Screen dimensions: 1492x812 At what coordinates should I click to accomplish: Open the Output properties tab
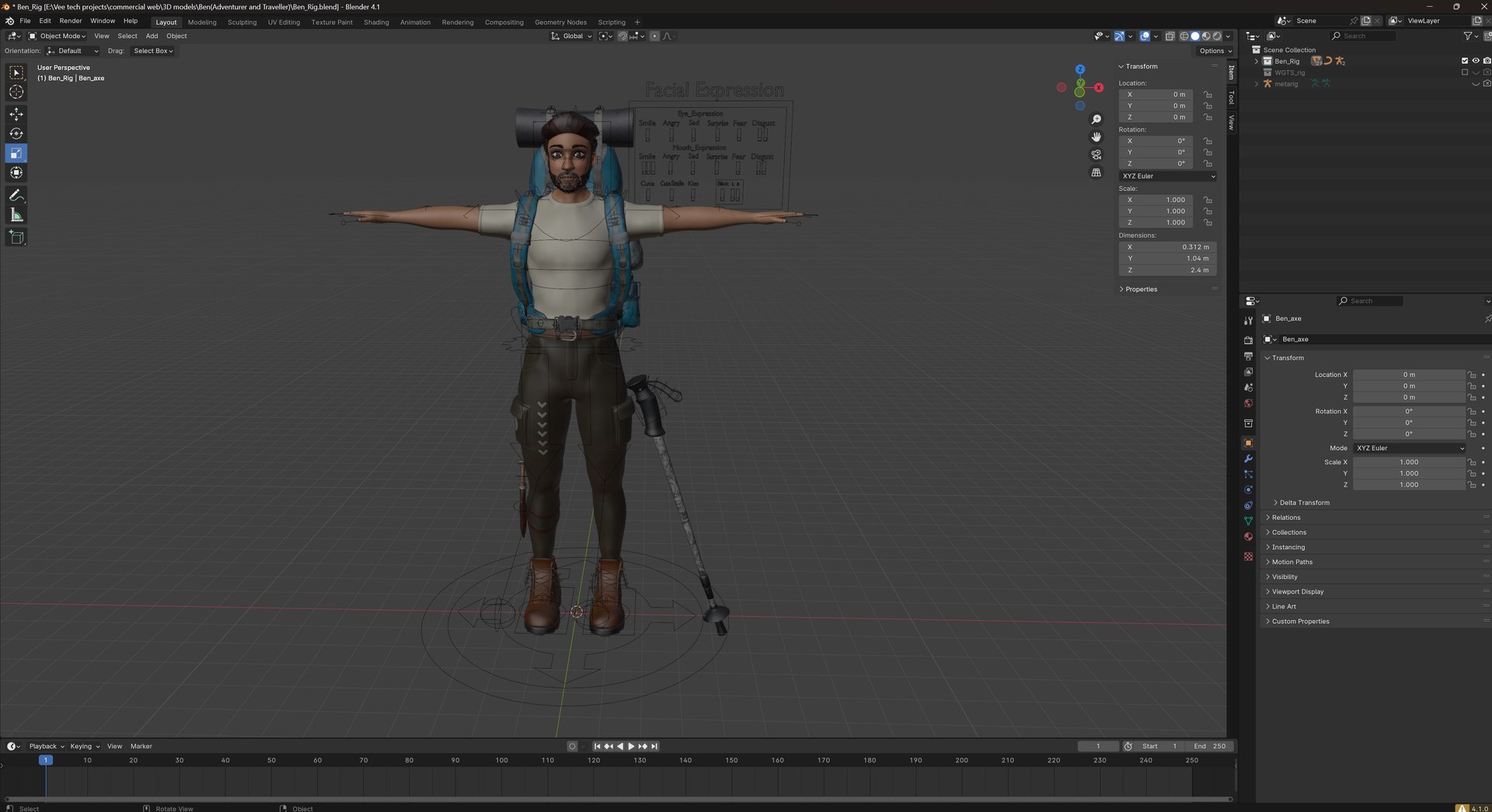point(1248,356)
